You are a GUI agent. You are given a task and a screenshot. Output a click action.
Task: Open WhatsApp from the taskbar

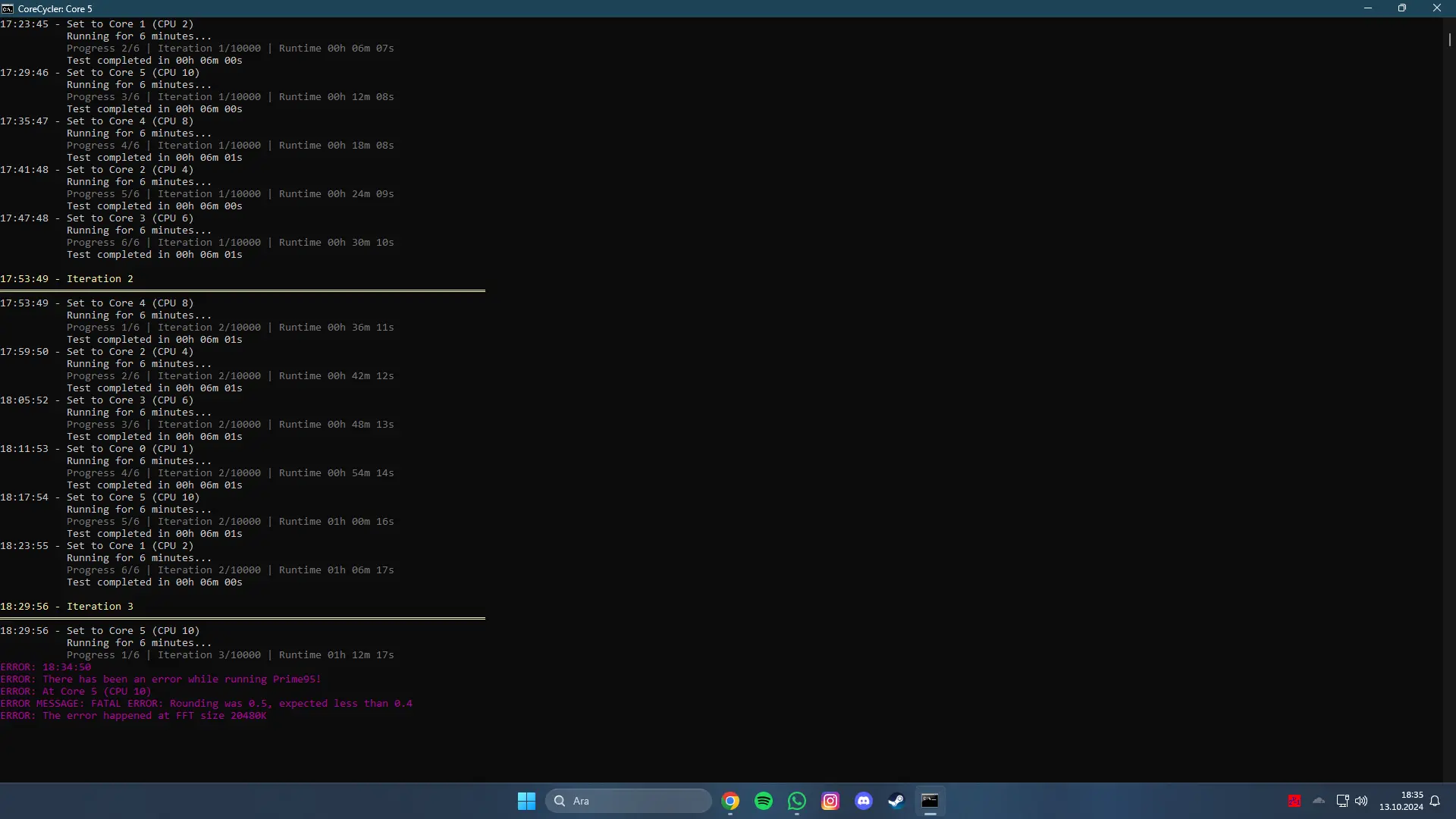[x=797, y=801]
